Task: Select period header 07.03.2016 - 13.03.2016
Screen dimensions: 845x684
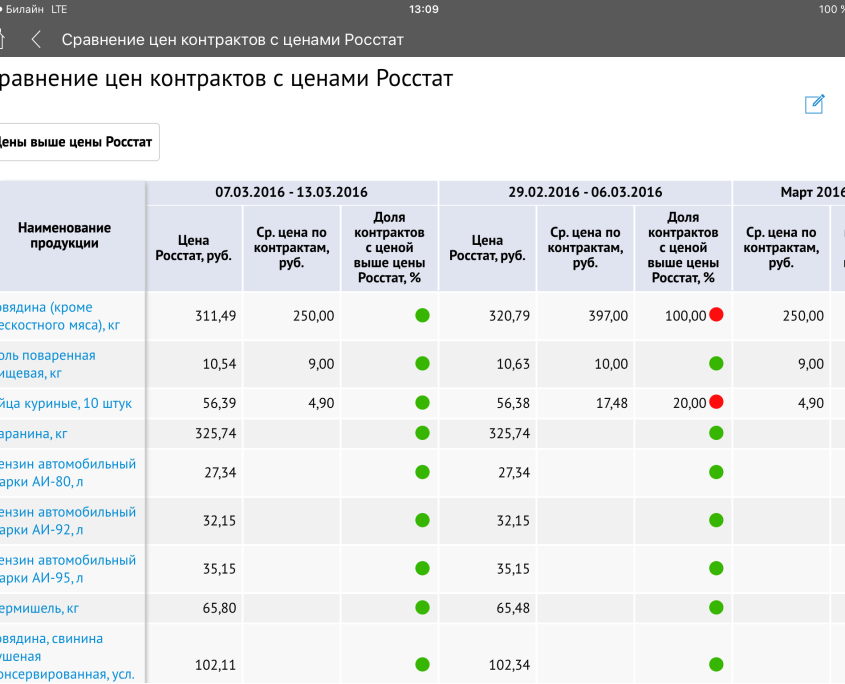Action: pos(292,192)
